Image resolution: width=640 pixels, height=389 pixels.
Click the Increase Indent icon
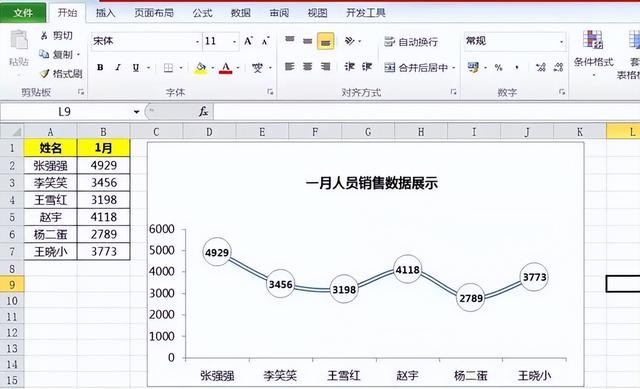367,67
